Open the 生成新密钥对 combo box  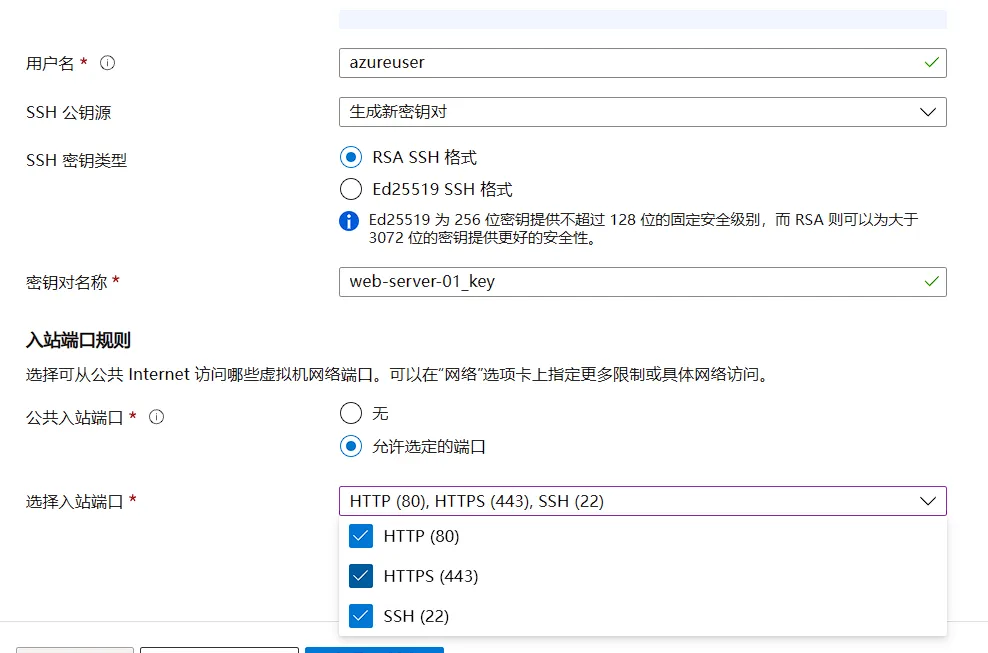pos(640,111)
